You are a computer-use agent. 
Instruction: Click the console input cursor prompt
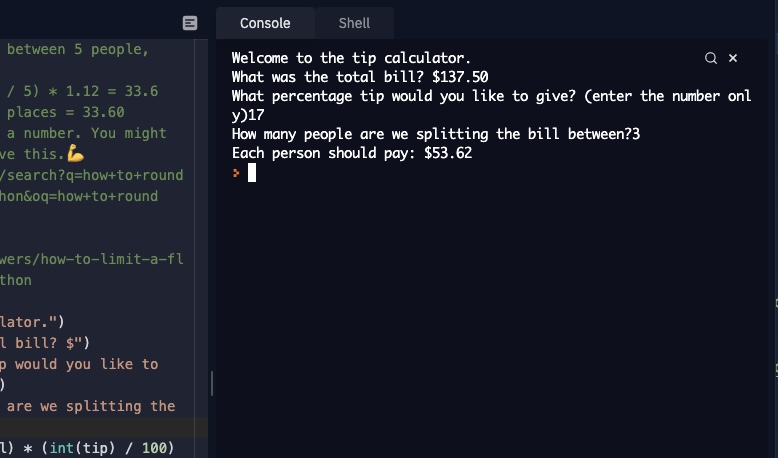[x=252, y=173]
